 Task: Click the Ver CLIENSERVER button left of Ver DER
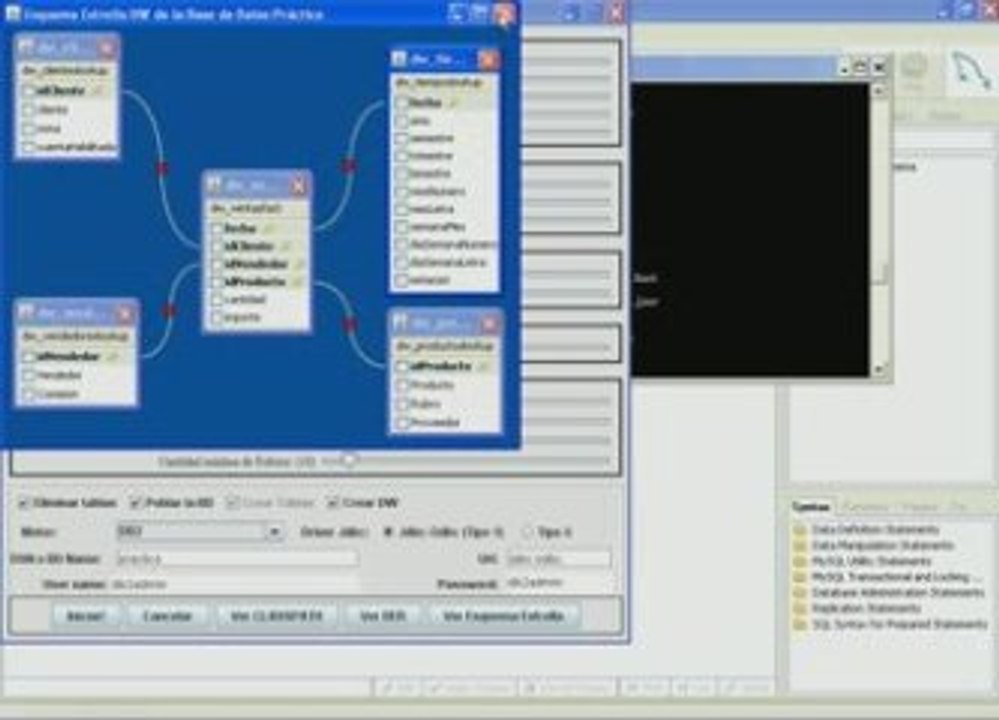pos(277,616)
